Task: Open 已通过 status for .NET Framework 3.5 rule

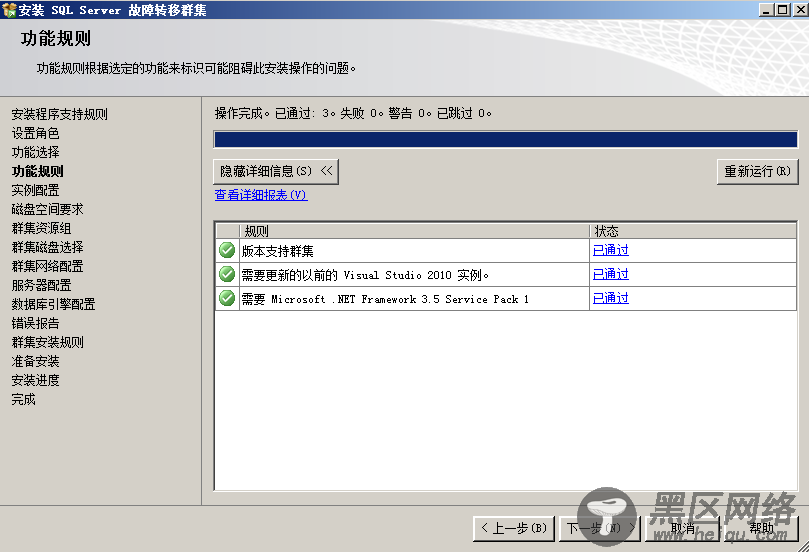Action: click(611, 298)
